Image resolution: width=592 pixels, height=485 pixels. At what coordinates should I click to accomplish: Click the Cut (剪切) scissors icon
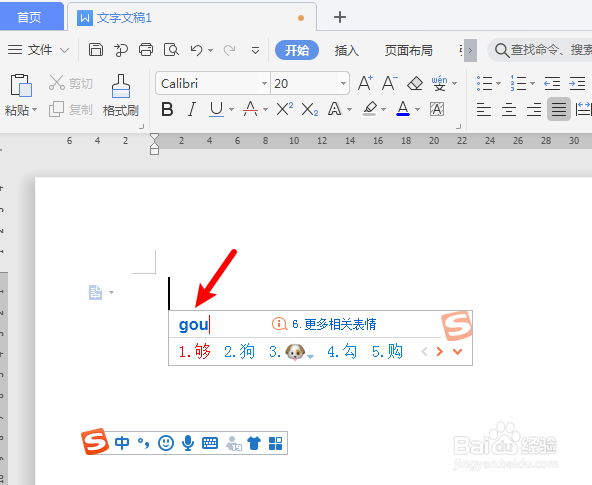point(57,83)
